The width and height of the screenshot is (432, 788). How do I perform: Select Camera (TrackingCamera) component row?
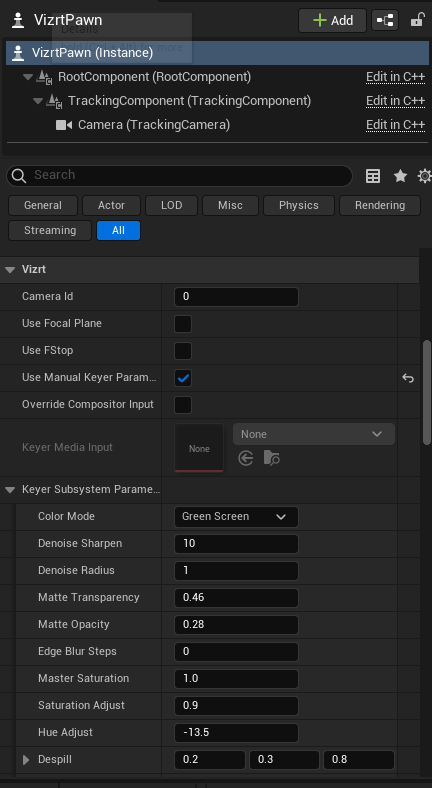point(218,125)
